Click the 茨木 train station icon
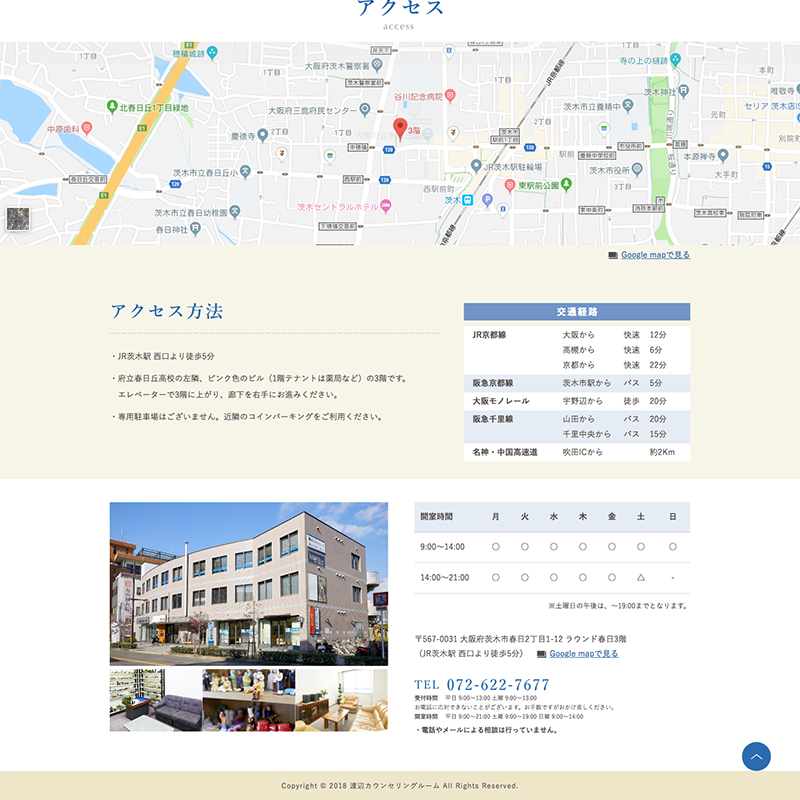800x800 pixels. click(x=467, y=200)
